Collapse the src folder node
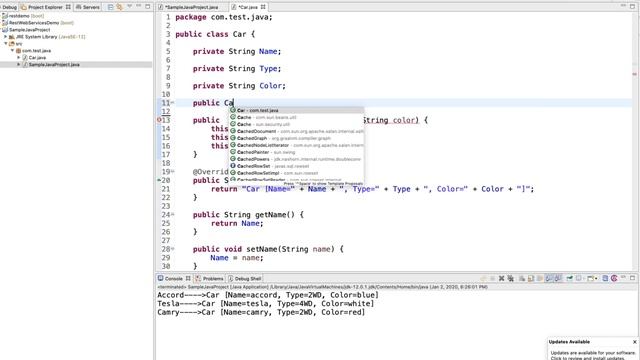Image resolution: width=640 pixels, height=360 pixels. [x=6, y=44]
